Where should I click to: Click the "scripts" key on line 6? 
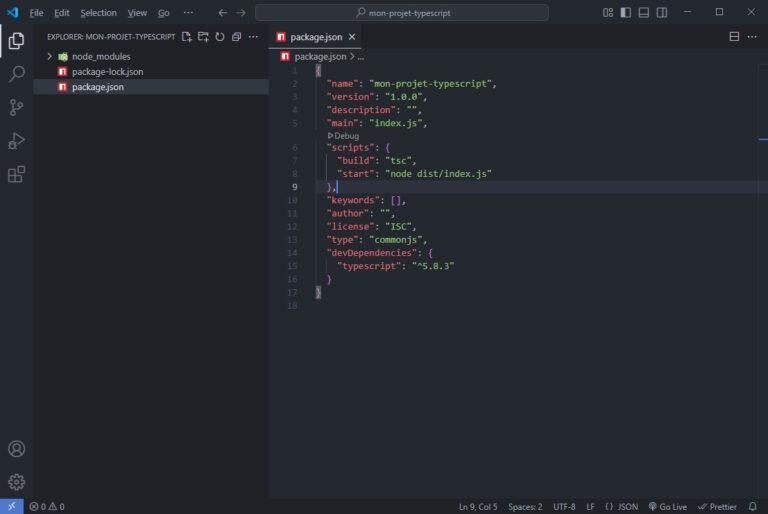[350, 147]
